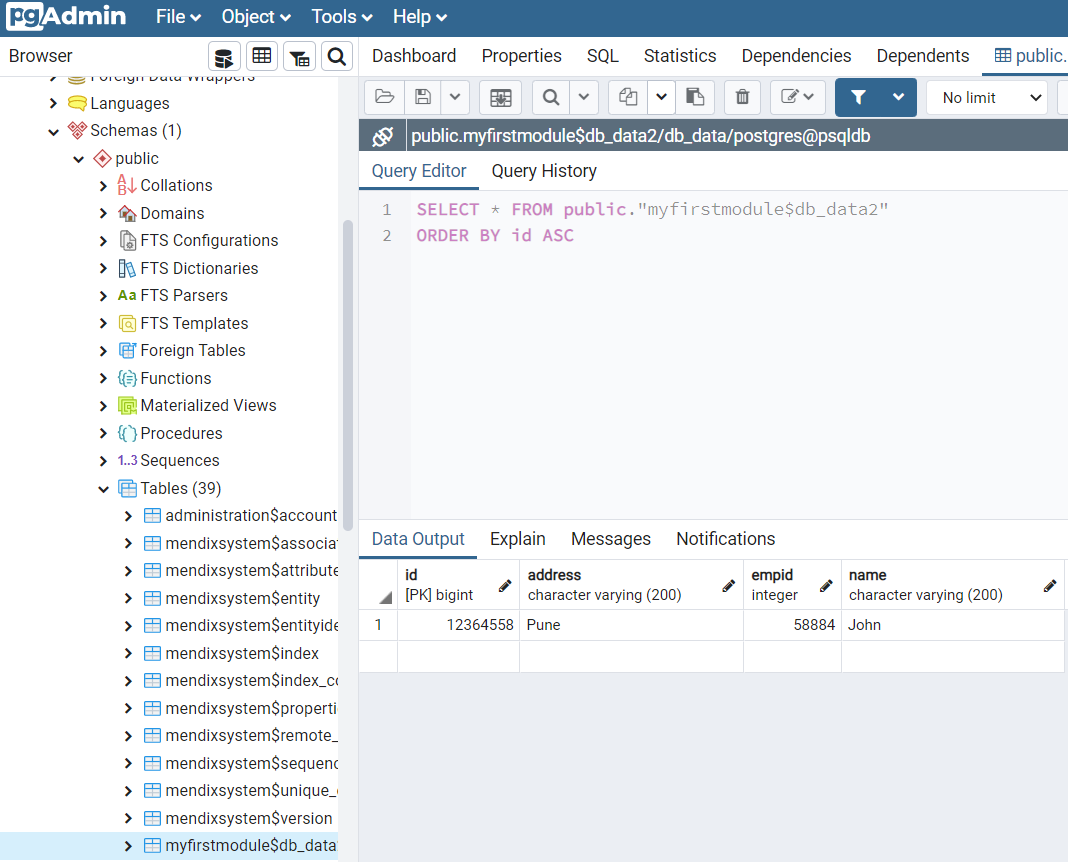Select the mendixsystem$index table

[242, 654]
